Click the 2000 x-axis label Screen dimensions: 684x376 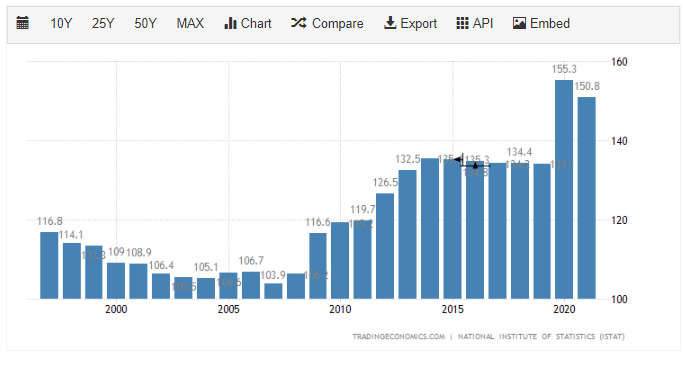pos(116,309)
